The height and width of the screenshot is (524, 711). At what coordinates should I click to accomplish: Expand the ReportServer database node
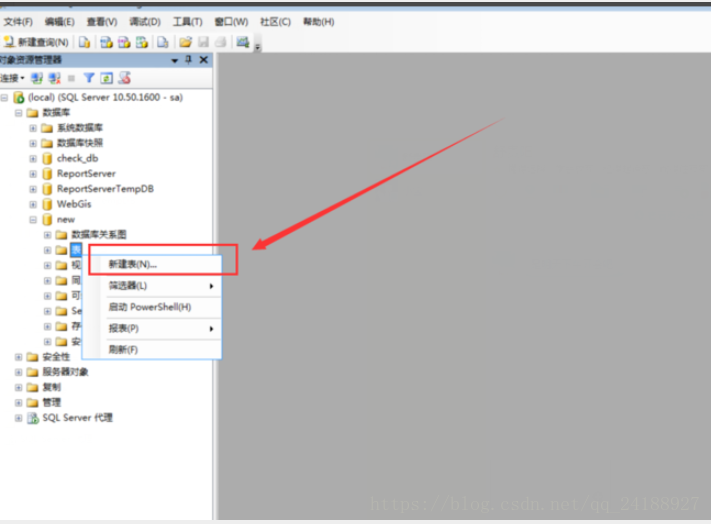point(33,174)
